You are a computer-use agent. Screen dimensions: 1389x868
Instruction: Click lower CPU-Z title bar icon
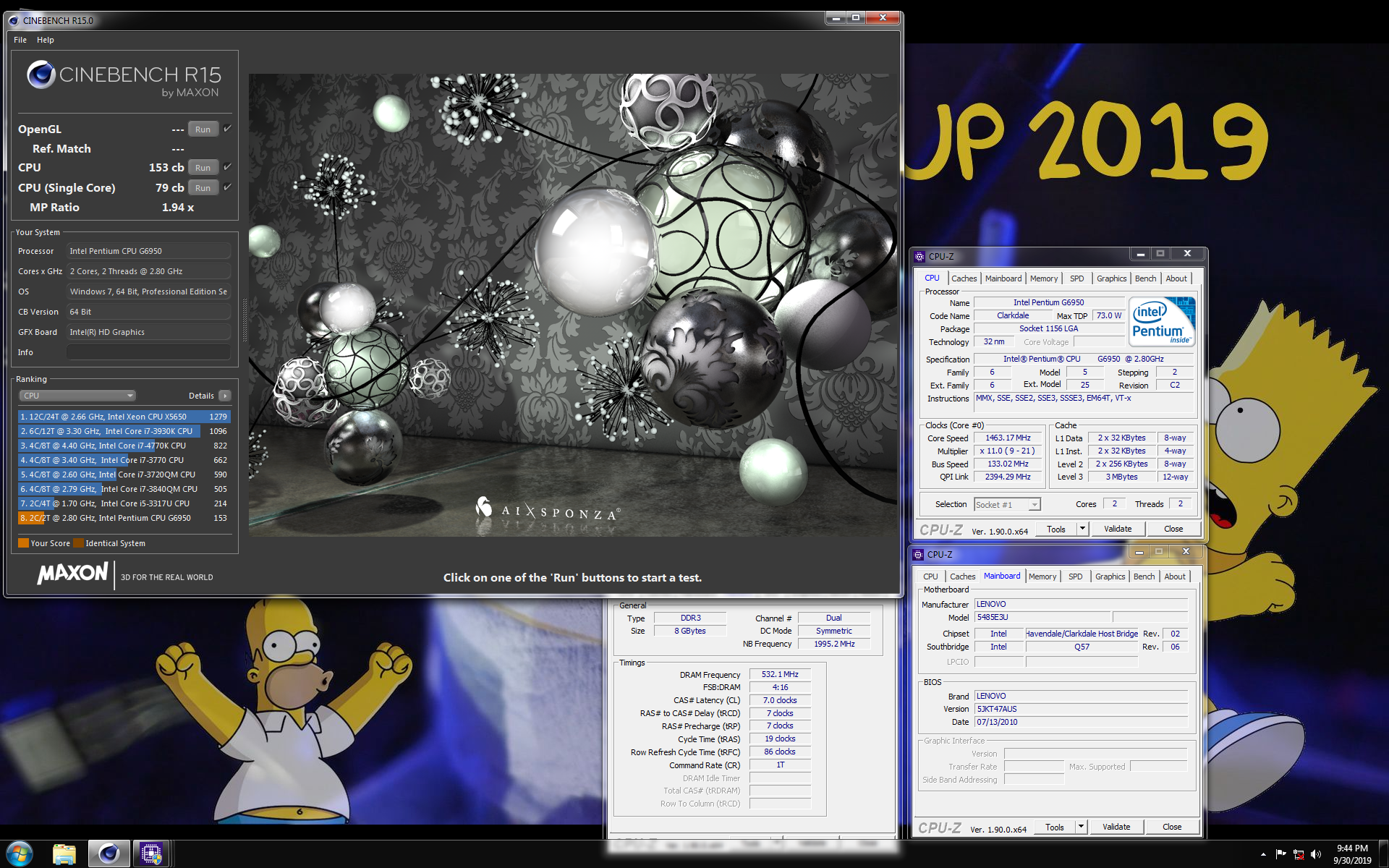[x=918, y=555]
